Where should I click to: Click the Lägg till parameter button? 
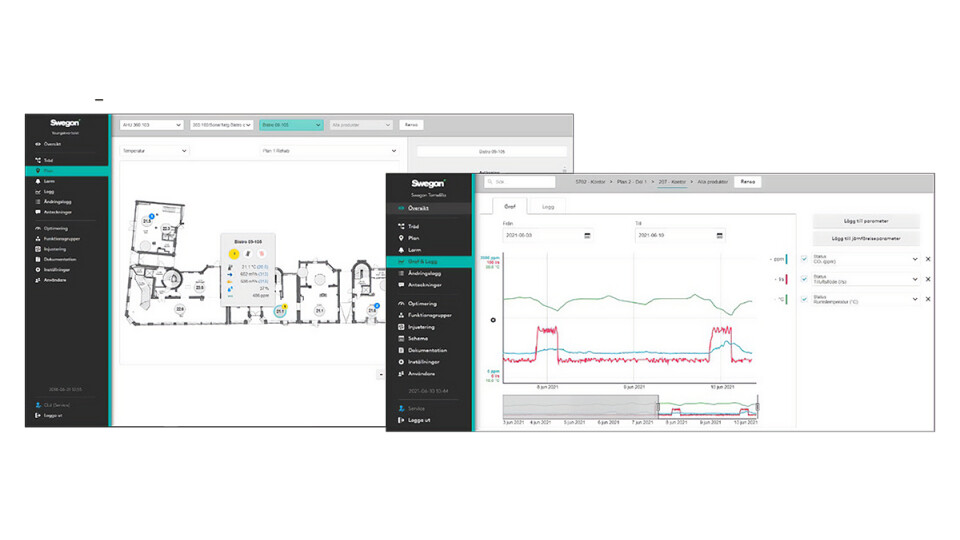coord(866,220)
